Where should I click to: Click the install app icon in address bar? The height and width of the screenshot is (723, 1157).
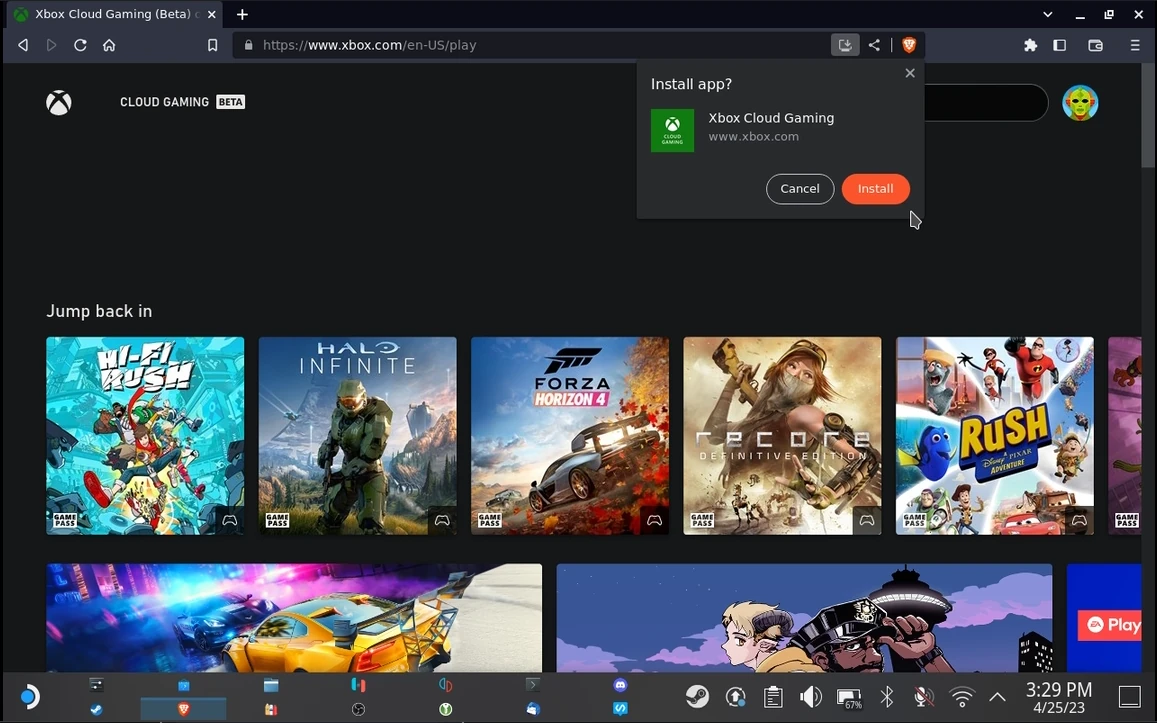click(x=845, y=45)
